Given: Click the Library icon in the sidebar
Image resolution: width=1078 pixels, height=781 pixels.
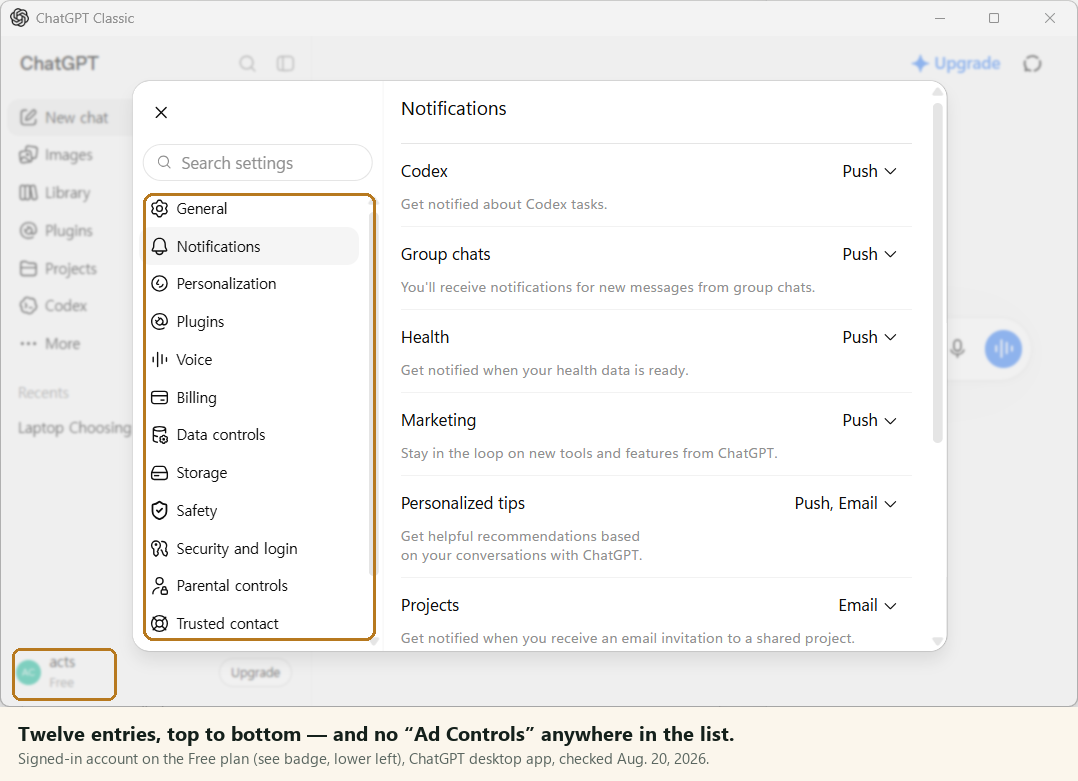Looking at the screenshot, I should [x=28, y=192].
